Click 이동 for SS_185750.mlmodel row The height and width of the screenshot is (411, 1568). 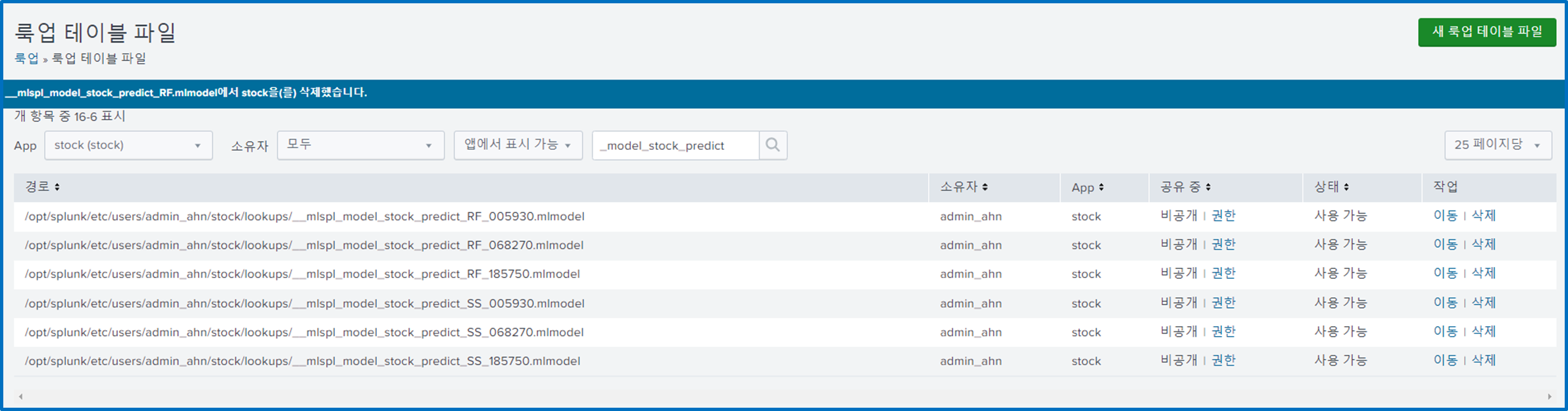(1446, 361)
